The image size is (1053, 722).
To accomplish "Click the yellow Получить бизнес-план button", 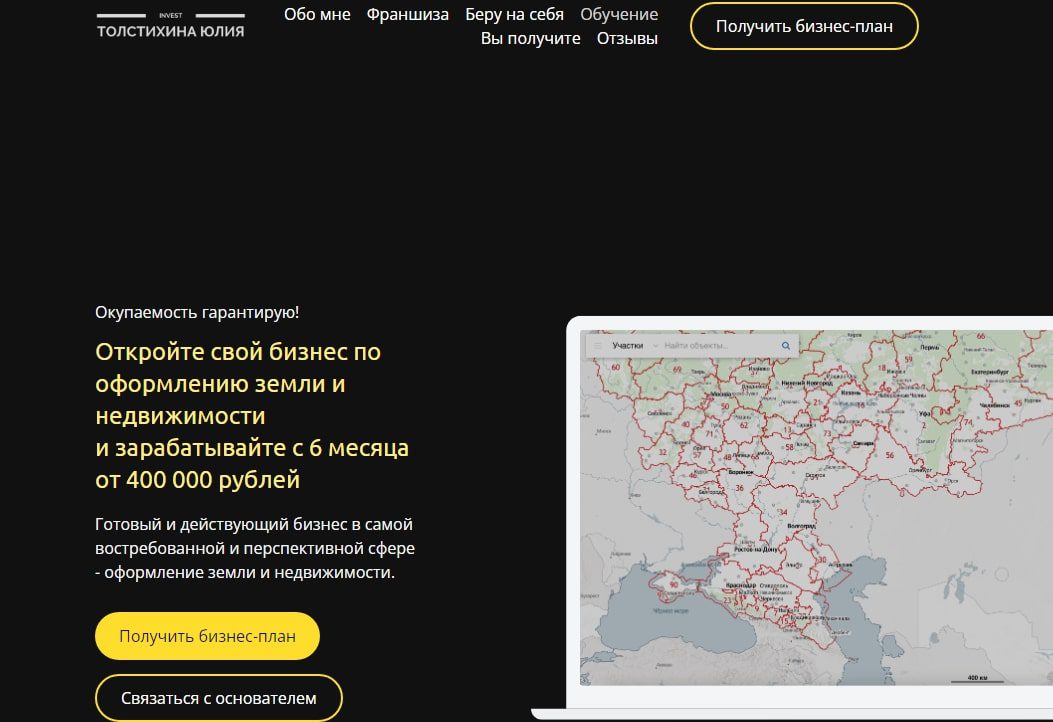I will tap(208, 636).
